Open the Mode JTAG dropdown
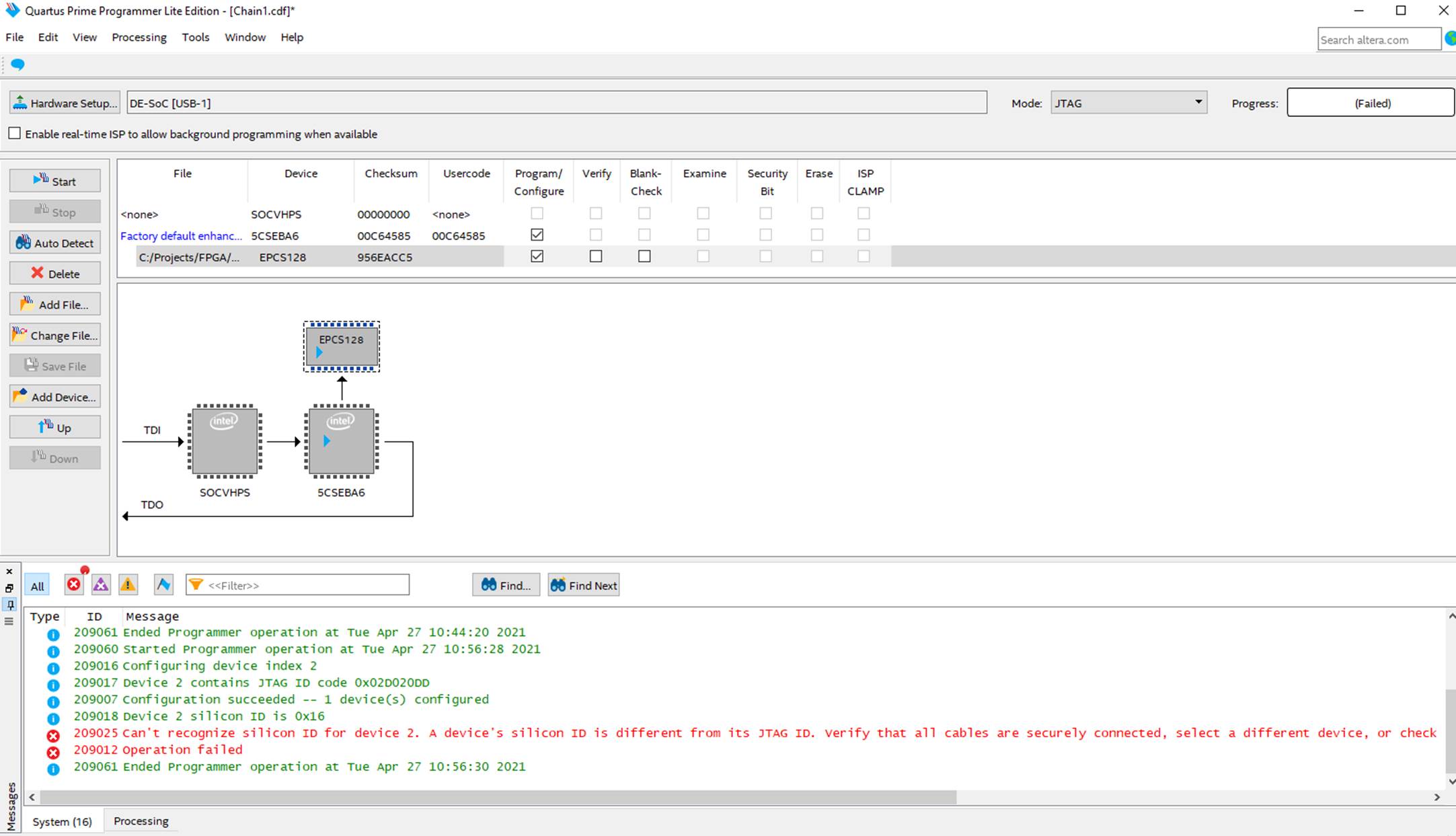The image size is (1456, 836). (x=1129, y=103)
